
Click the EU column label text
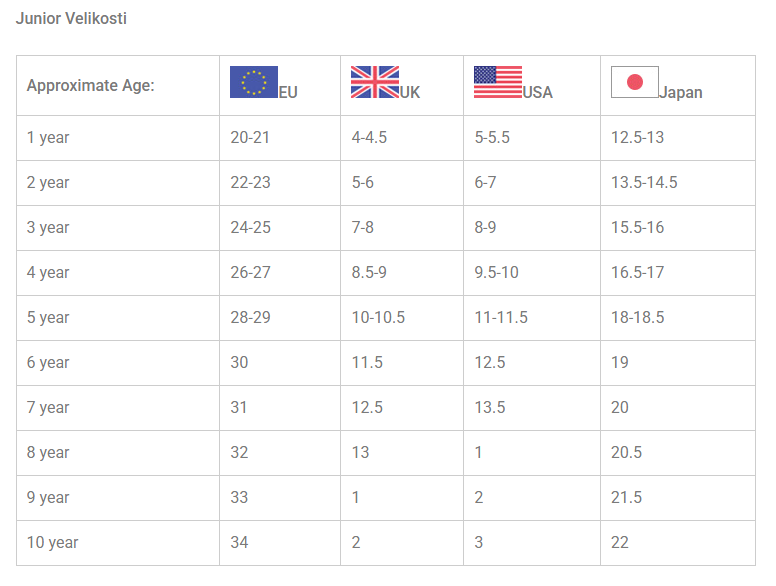(288, 92)
